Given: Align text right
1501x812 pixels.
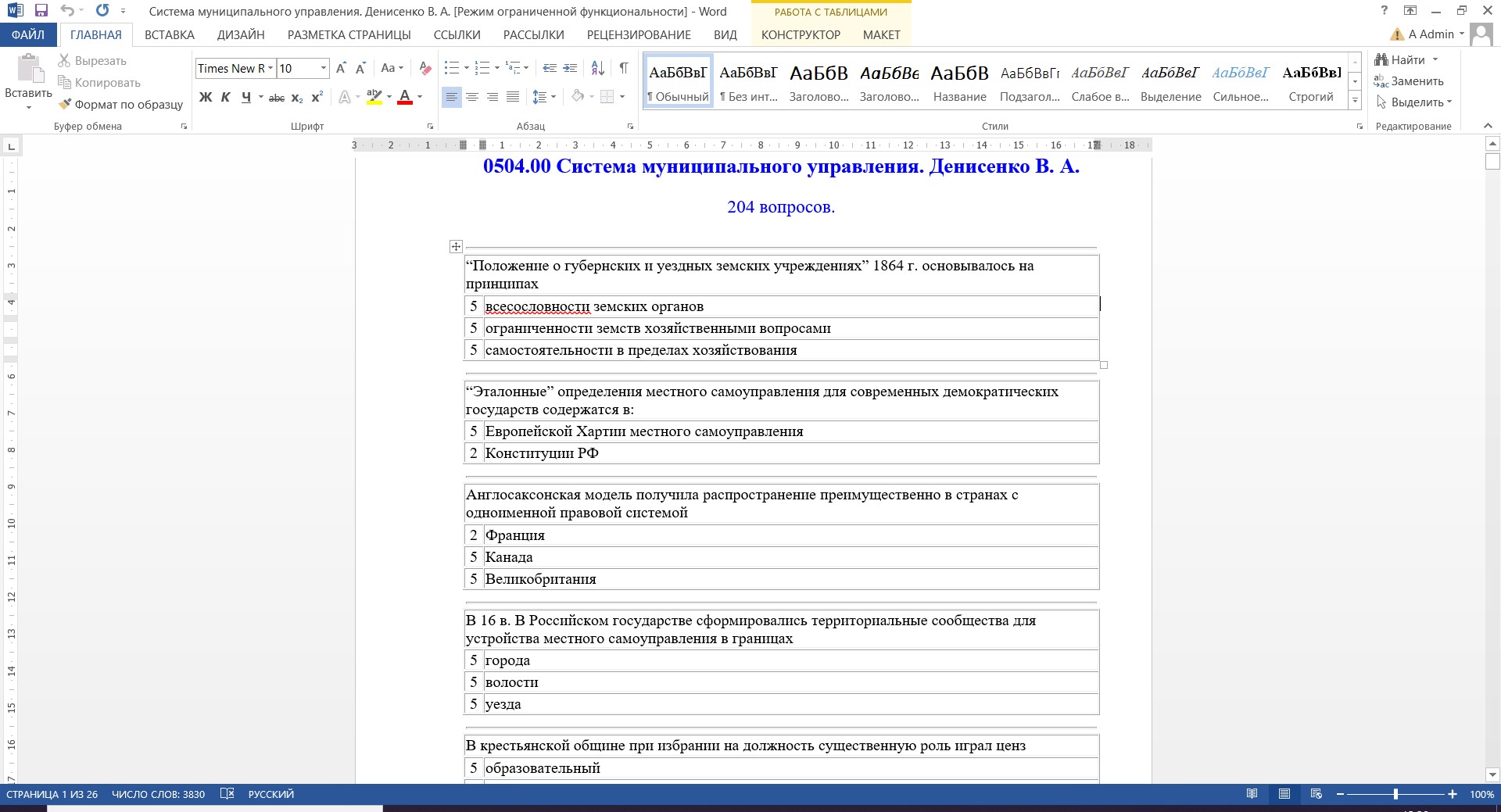Looking at the screenshot, I should 493,97.
